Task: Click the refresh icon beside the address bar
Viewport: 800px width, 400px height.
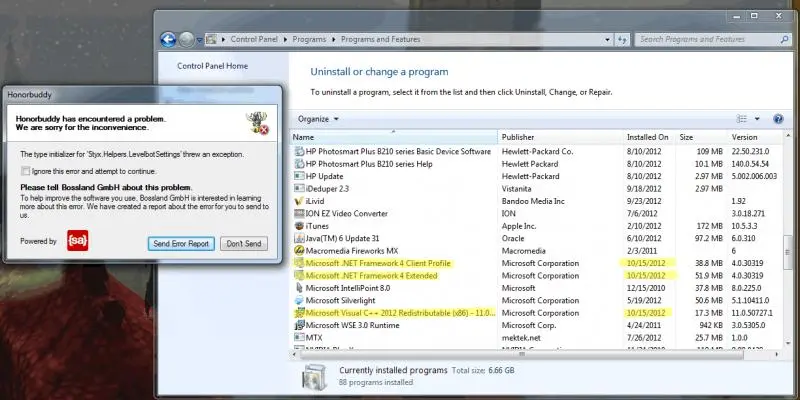Action: point(622,39)
